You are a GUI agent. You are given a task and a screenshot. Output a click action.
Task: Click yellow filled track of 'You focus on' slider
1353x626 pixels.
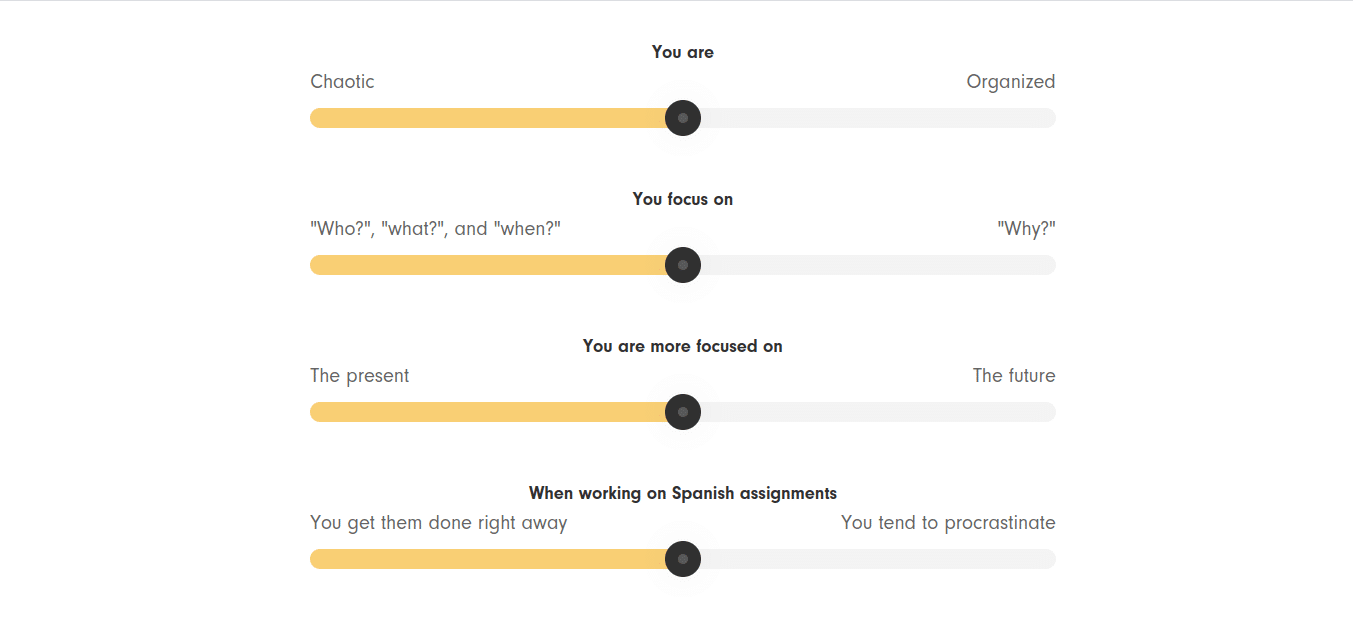(490, 265)
